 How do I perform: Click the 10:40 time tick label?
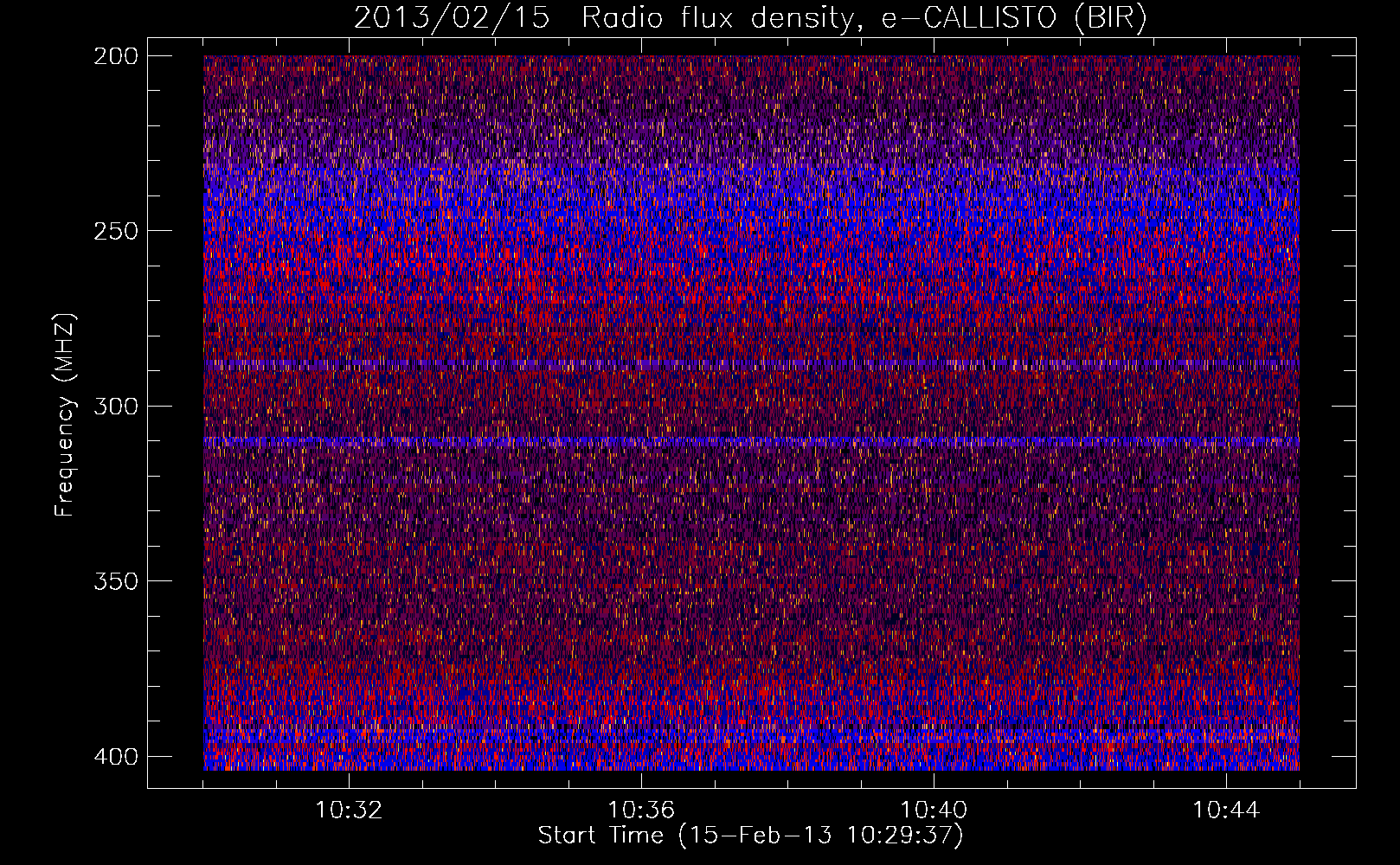[x=934, y=811]
